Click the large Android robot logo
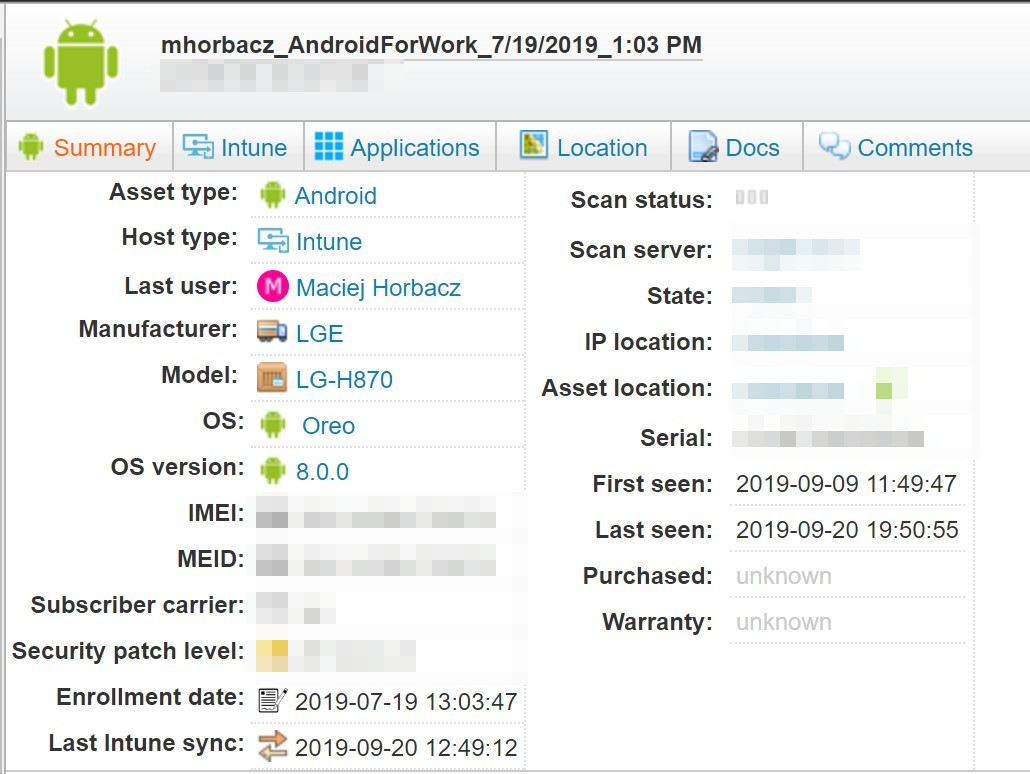The height and width of the screenshot is (774, 1030). 81,63
